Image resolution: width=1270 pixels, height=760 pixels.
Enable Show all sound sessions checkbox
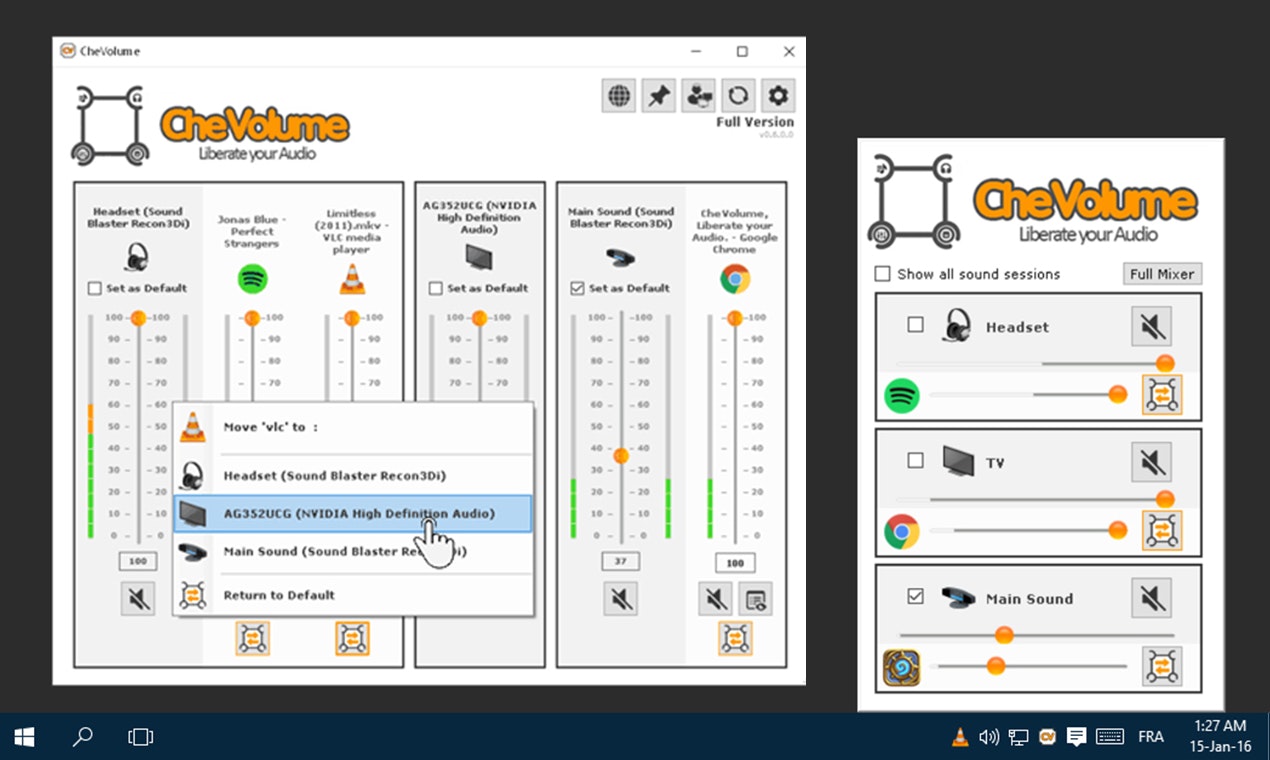click(883, 274)
